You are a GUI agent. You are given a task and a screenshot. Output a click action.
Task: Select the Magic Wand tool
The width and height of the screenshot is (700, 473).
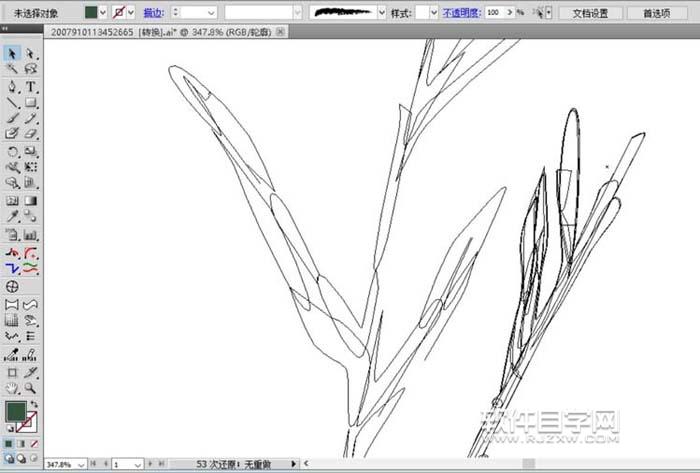tap(12, 69)
